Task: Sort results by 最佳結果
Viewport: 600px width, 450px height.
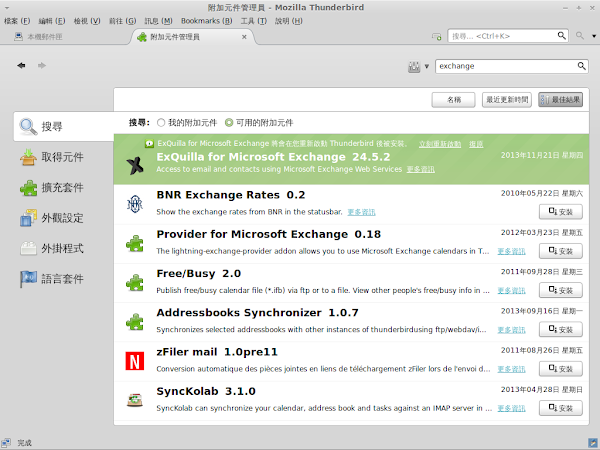Action: [x=561, y=100]
